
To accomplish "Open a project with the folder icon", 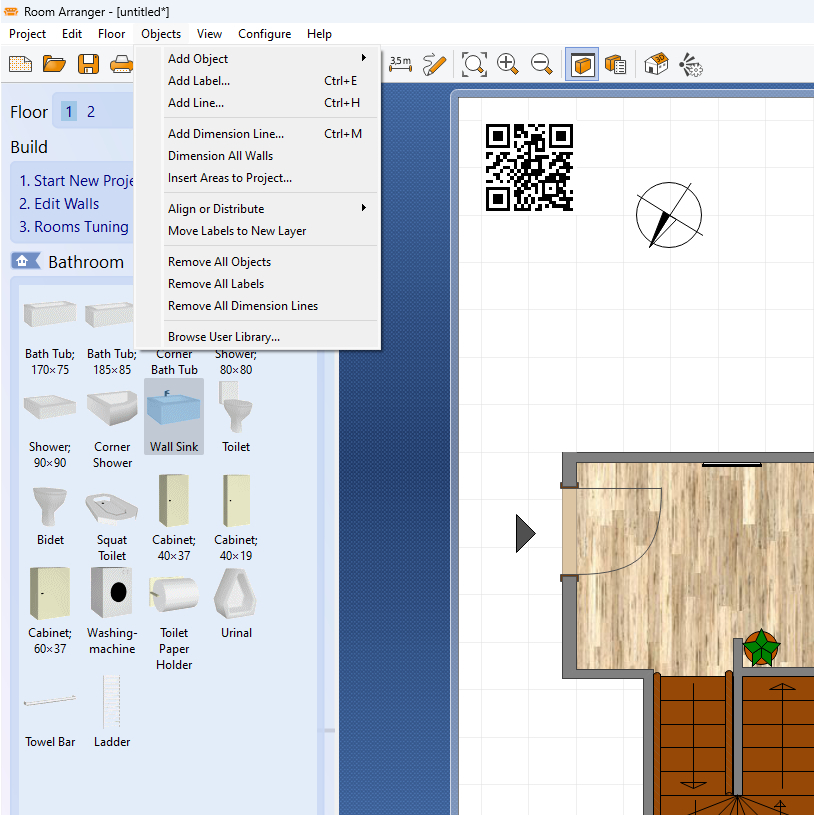I will tap(54, 65).
